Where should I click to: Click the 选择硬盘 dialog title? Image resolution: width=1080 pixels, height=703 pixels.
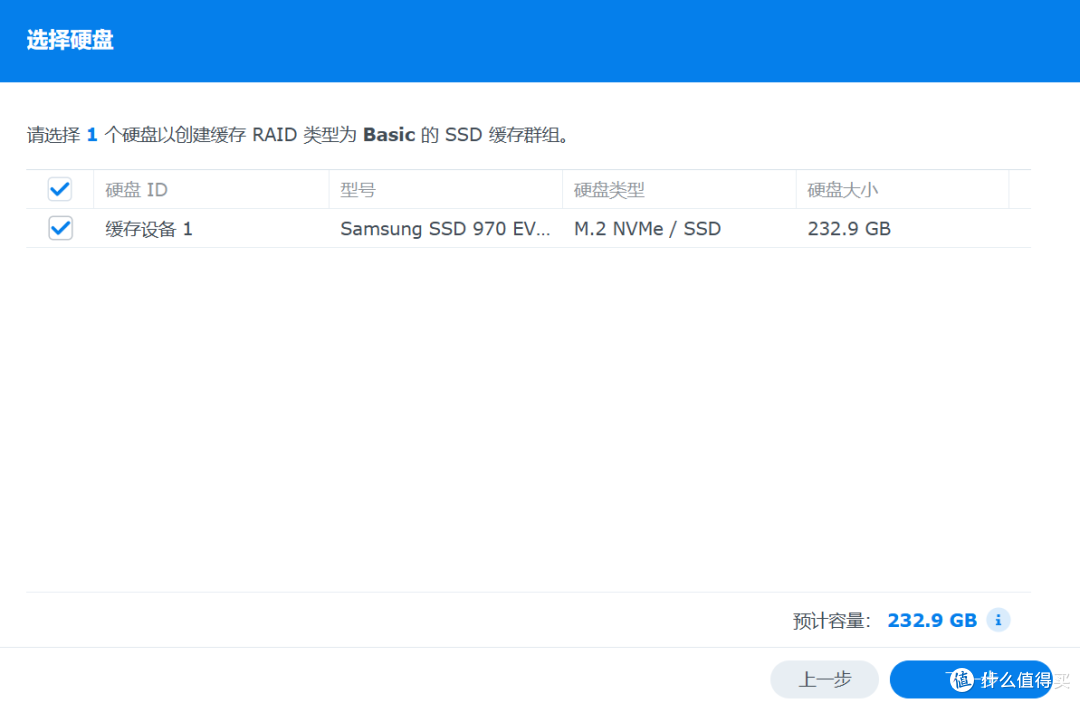tap(69, 40)
